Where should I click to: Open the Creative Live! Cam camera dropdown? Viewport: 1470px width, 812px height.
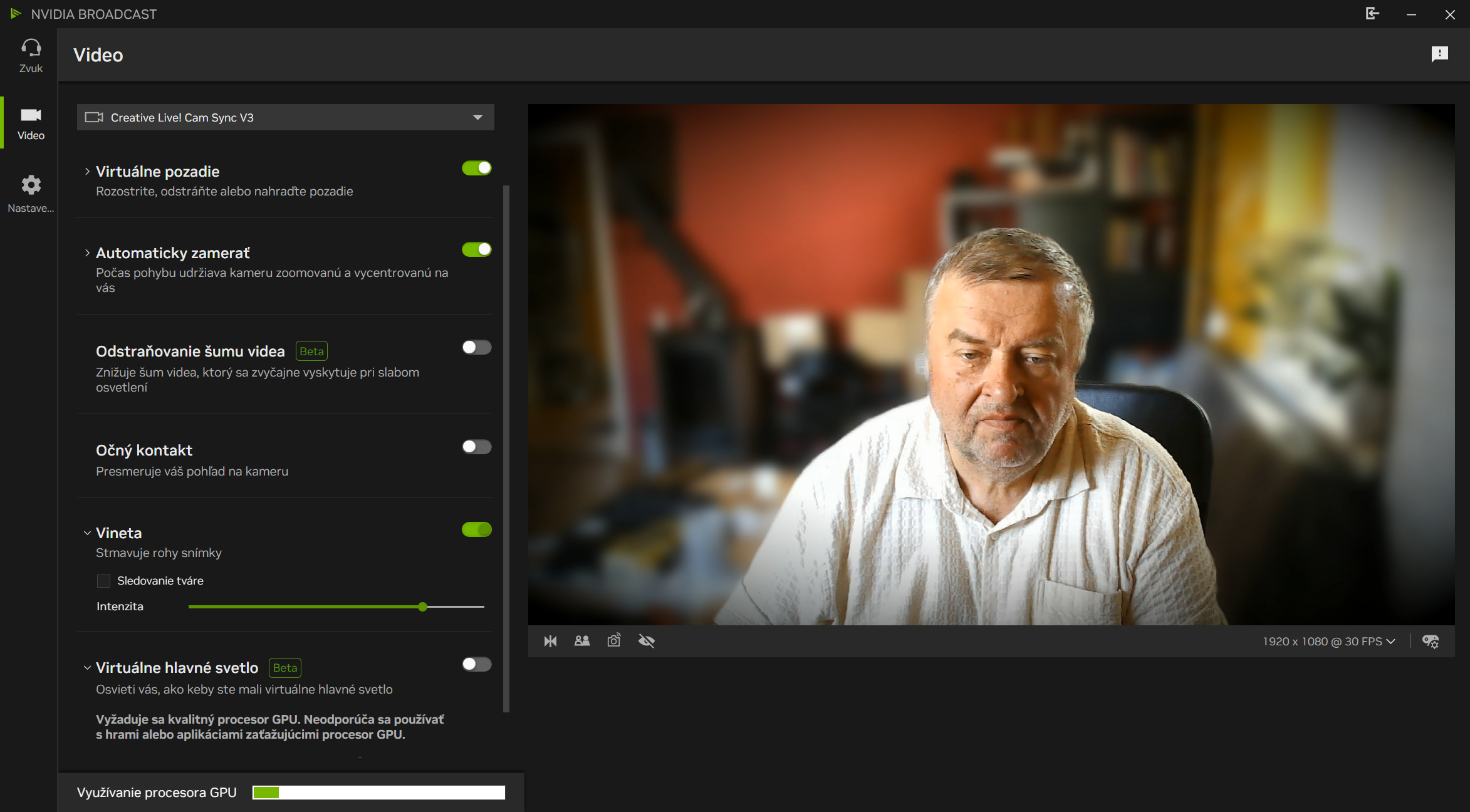[x=285, y=117]
